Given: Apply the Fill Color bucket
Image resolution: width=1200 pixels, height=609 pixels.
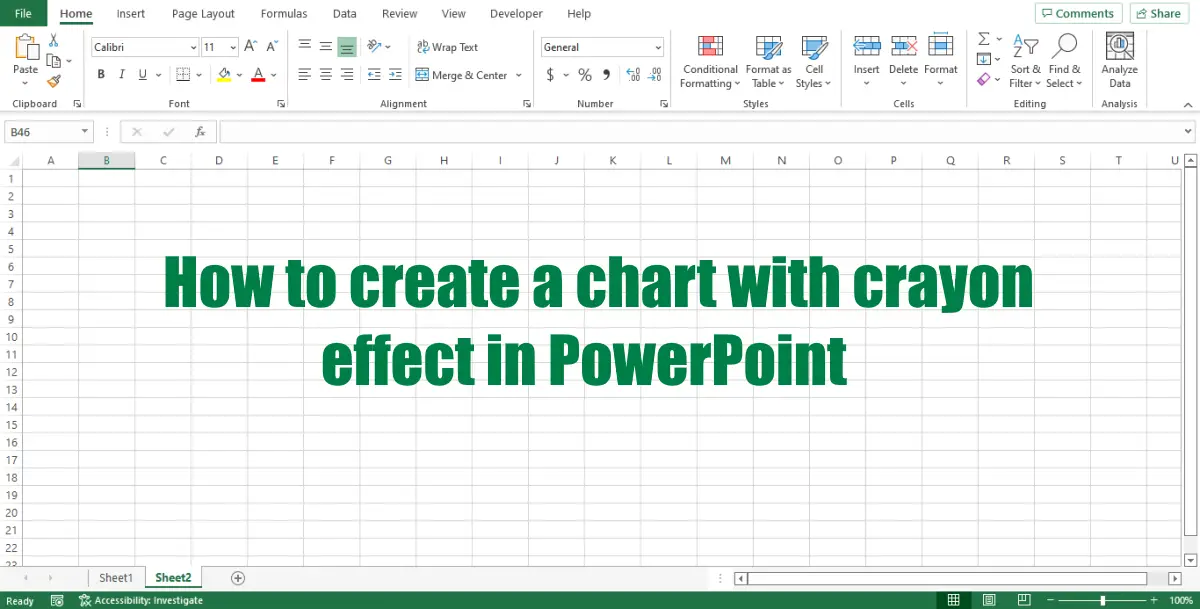Looking at the screenshot, I should tap(224, 75).
